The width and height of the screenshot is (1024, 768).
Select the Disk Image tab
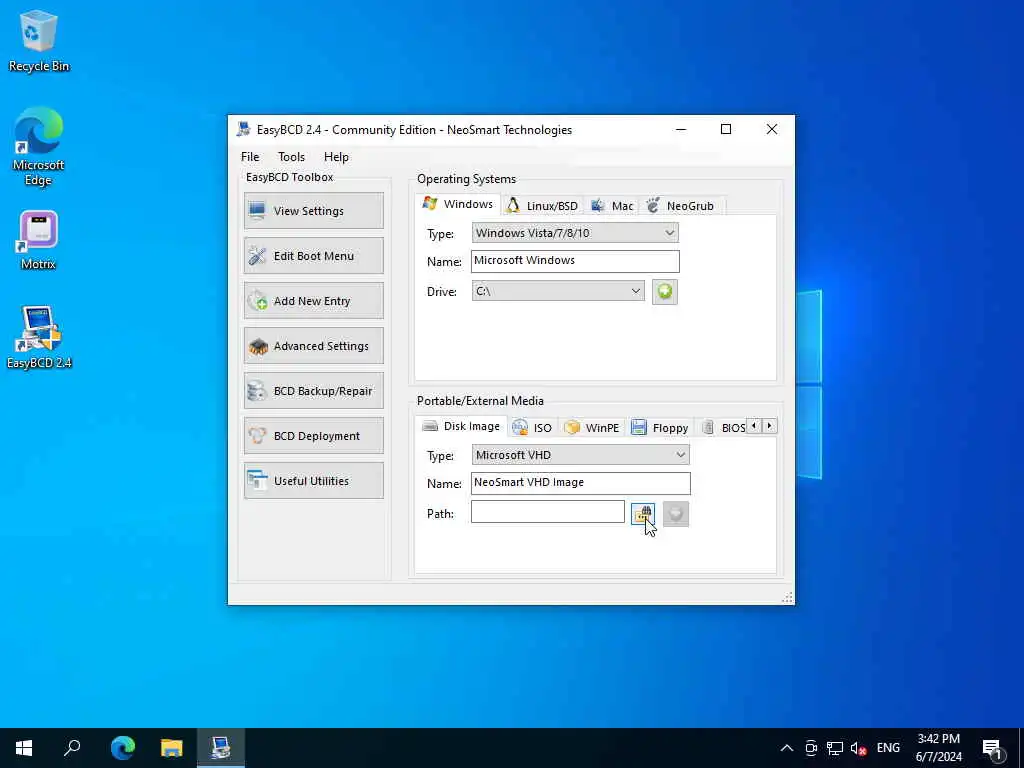tap(461, 426)
